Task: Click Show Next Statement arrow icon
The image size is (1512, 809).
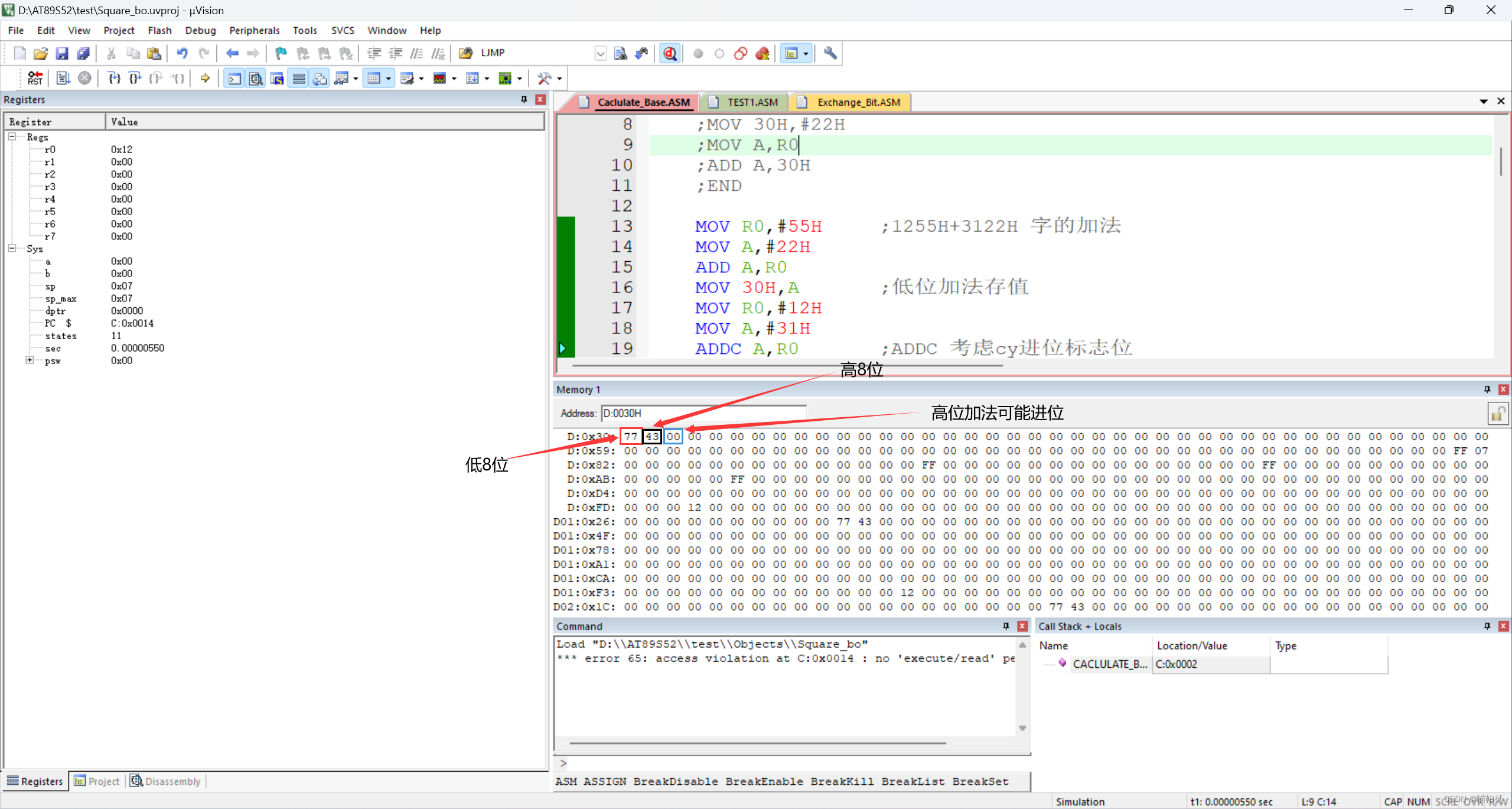Action: 205,78
